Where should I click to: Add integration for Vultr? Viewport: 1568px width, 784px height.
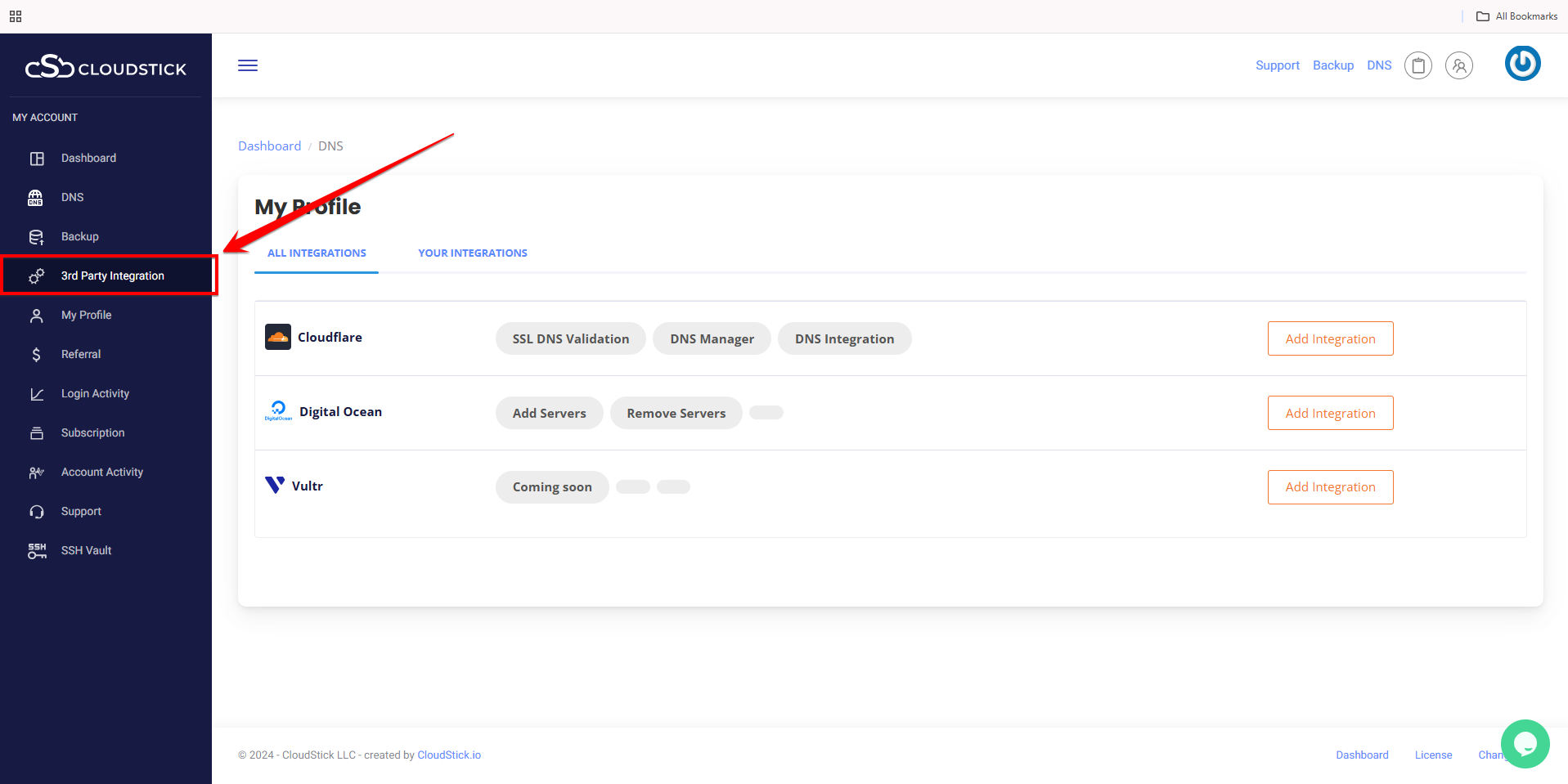tap(1330, 487)
